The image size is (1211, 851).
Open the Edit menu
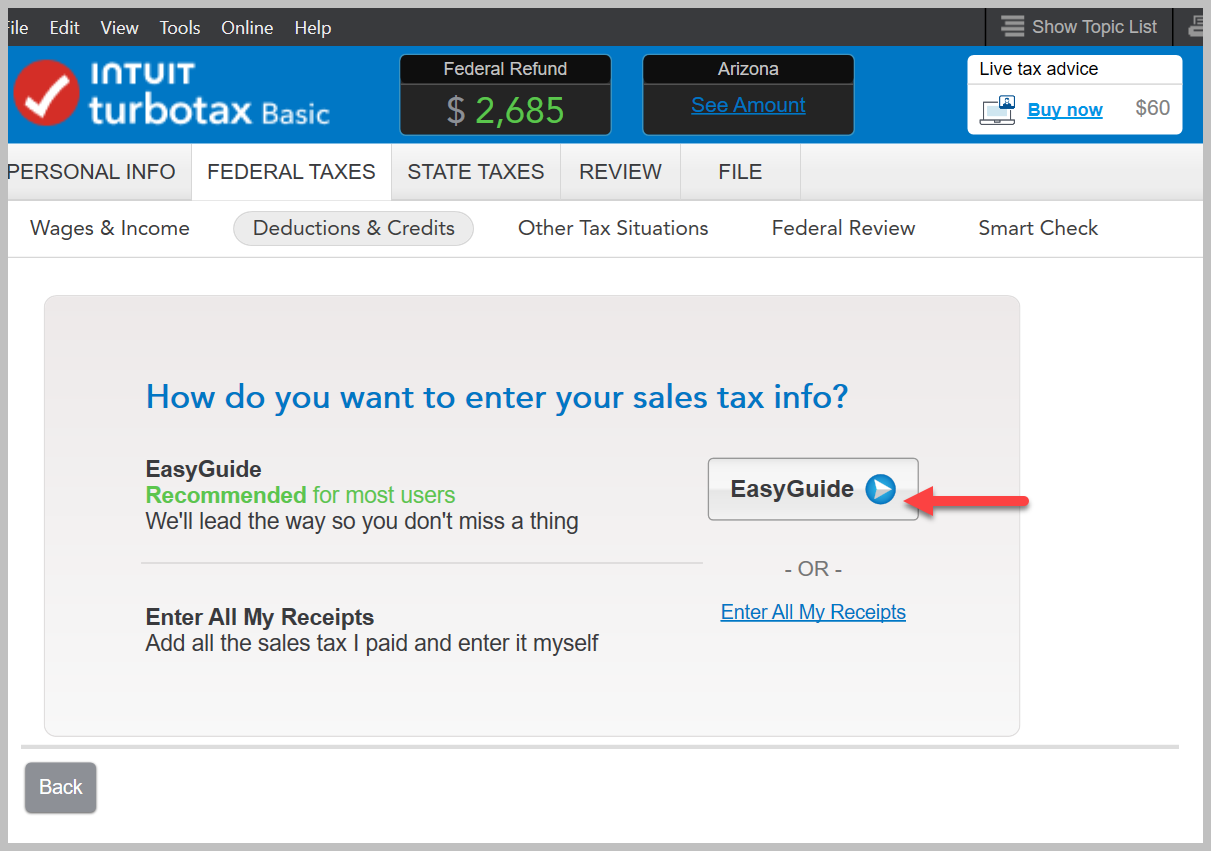(64, 28)
